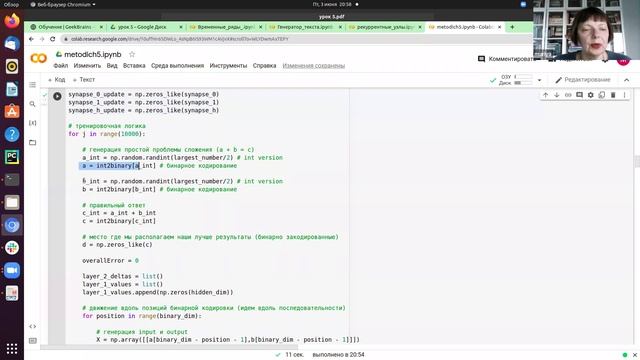Image resolution: width=640 pixels, height=360 pixels.
Task: Switch to the Обучение GeekBrains tab
Action: coord(63,27)
